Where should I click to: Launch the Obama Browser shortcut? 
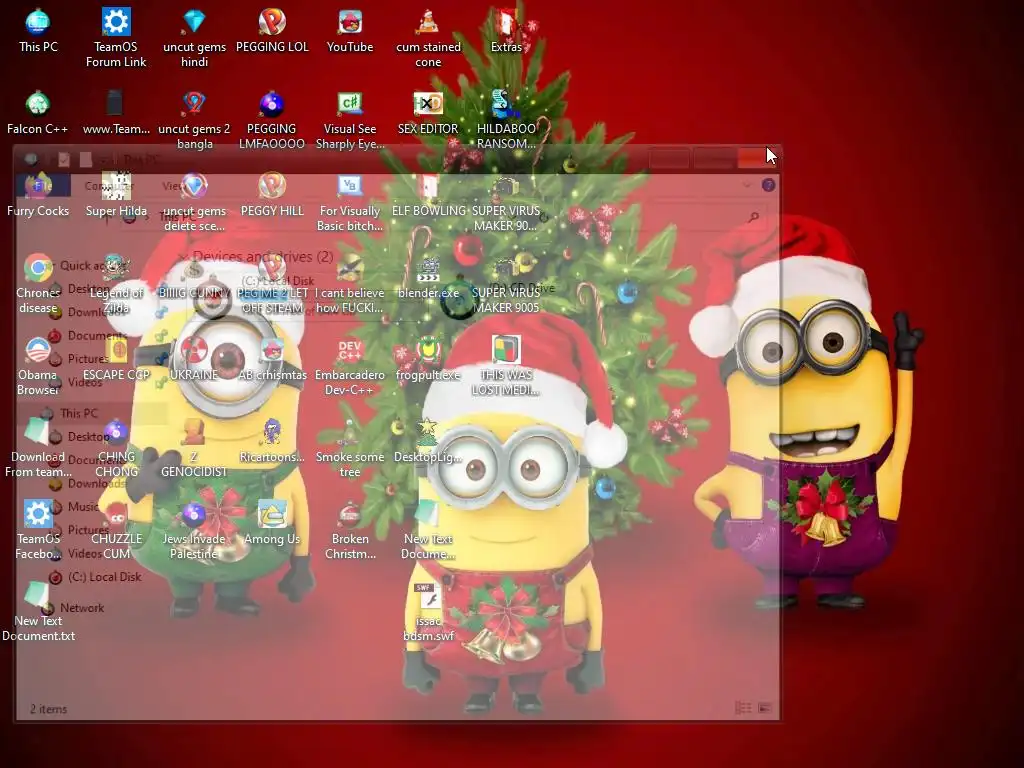pos(38,367)
